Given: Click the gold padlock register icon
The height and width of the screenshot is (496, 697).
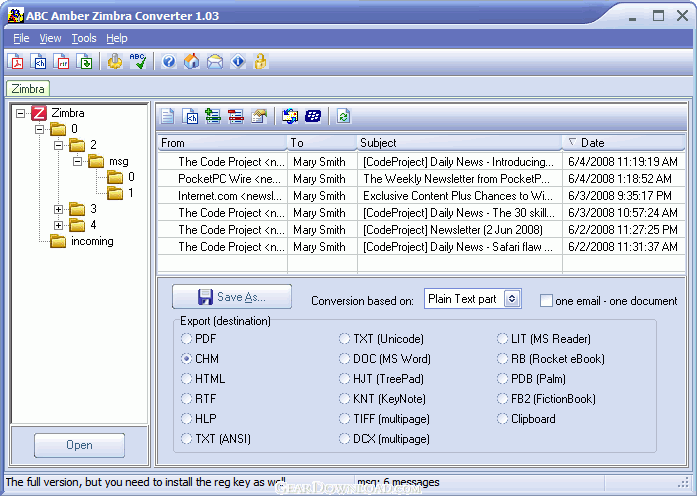Looking at the screenshot, I should point(260,61).
